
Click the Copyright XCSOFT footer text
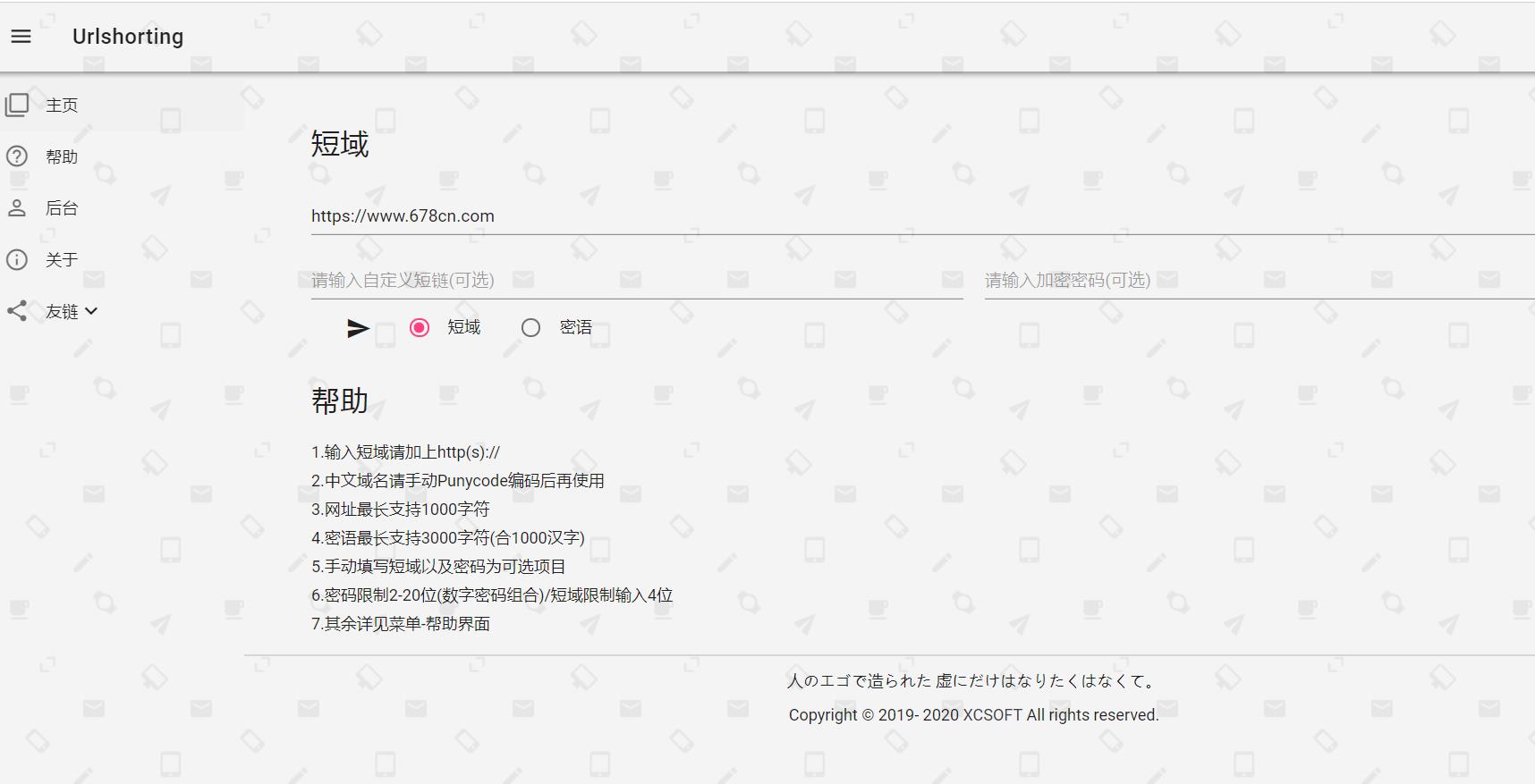click(x=973, y=715)
